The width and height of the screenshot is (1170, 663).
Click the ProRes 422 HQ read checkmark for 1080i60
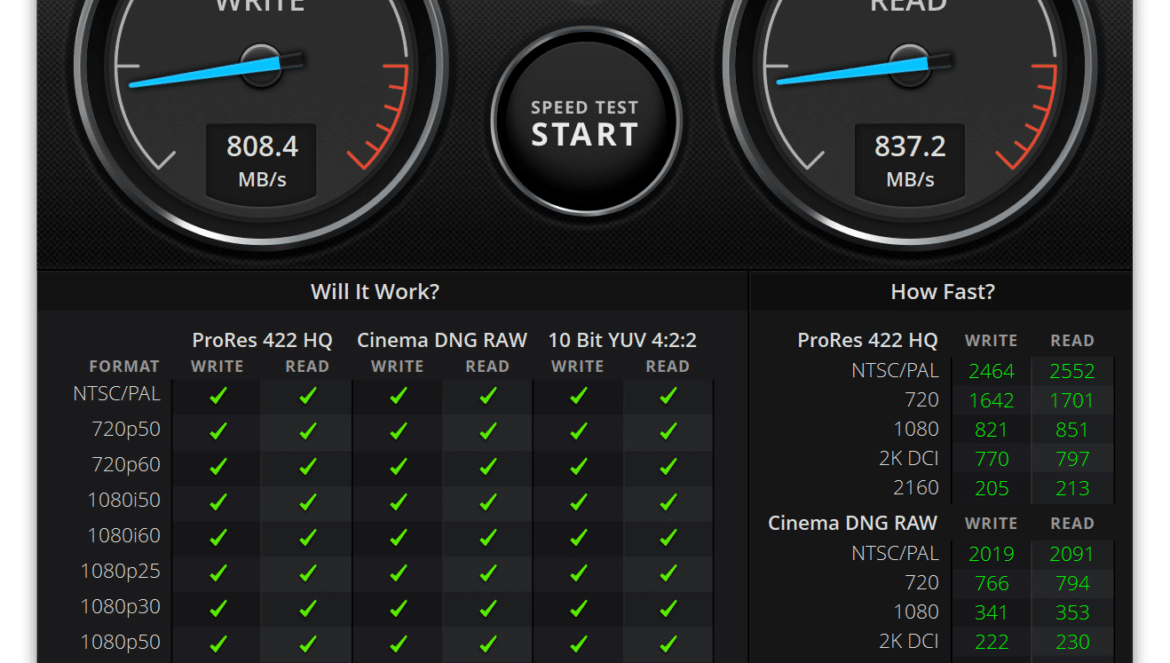click(307, 537)
